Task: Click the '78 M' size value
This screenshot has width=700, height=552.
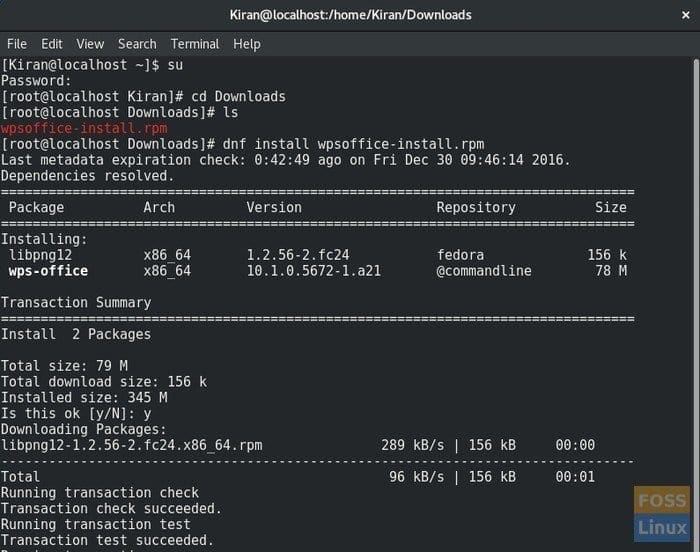Action: click(611, 271)
